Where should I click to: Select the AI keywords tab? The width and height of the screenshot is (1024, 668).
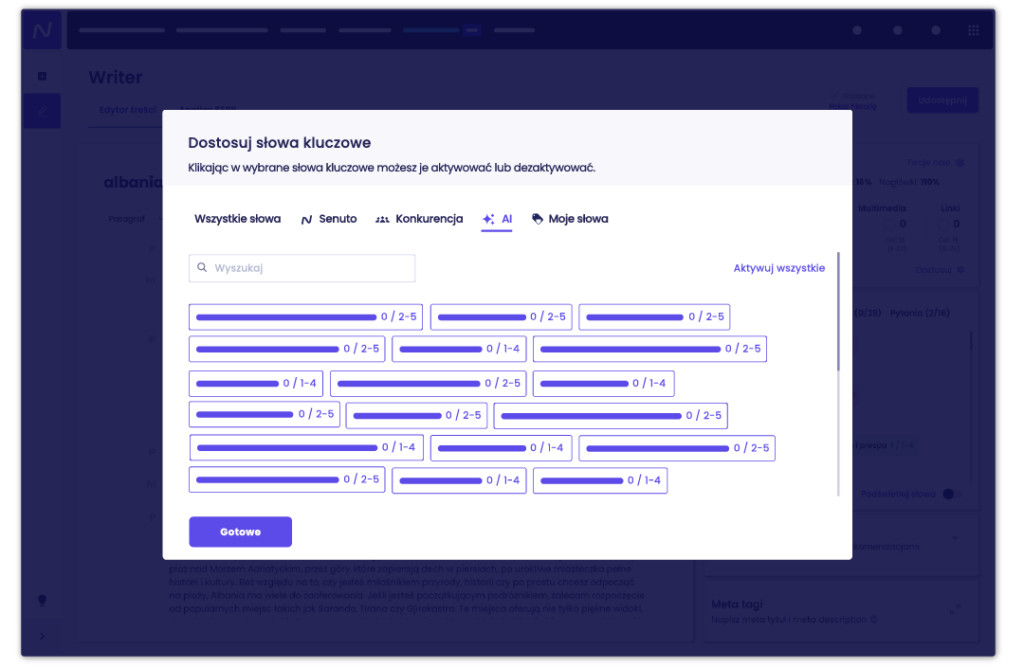click(497, 219)
